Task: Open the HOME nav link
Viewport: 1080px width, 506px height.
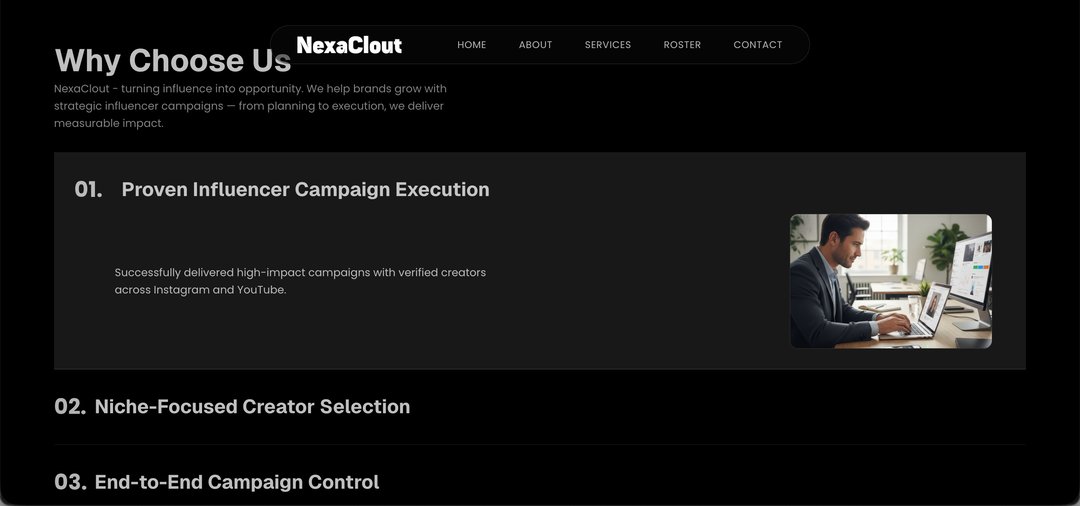Action: (471, 45)
